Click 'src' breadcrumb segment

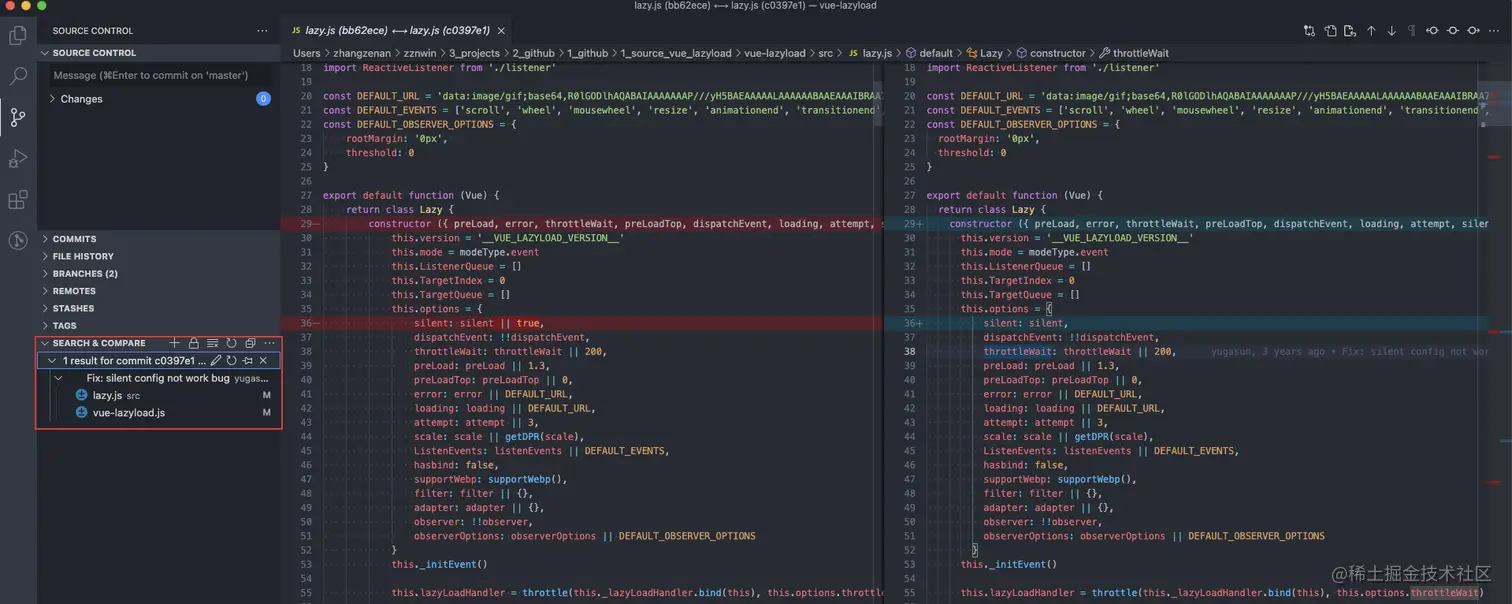[x=826, y=53]
